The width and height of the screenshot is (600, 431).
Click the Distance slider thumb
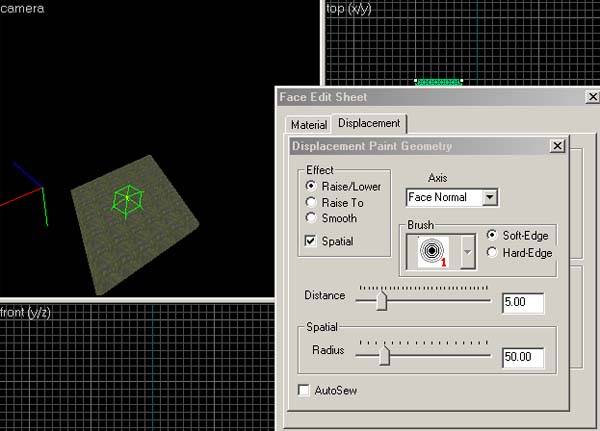tap(381, 300)
